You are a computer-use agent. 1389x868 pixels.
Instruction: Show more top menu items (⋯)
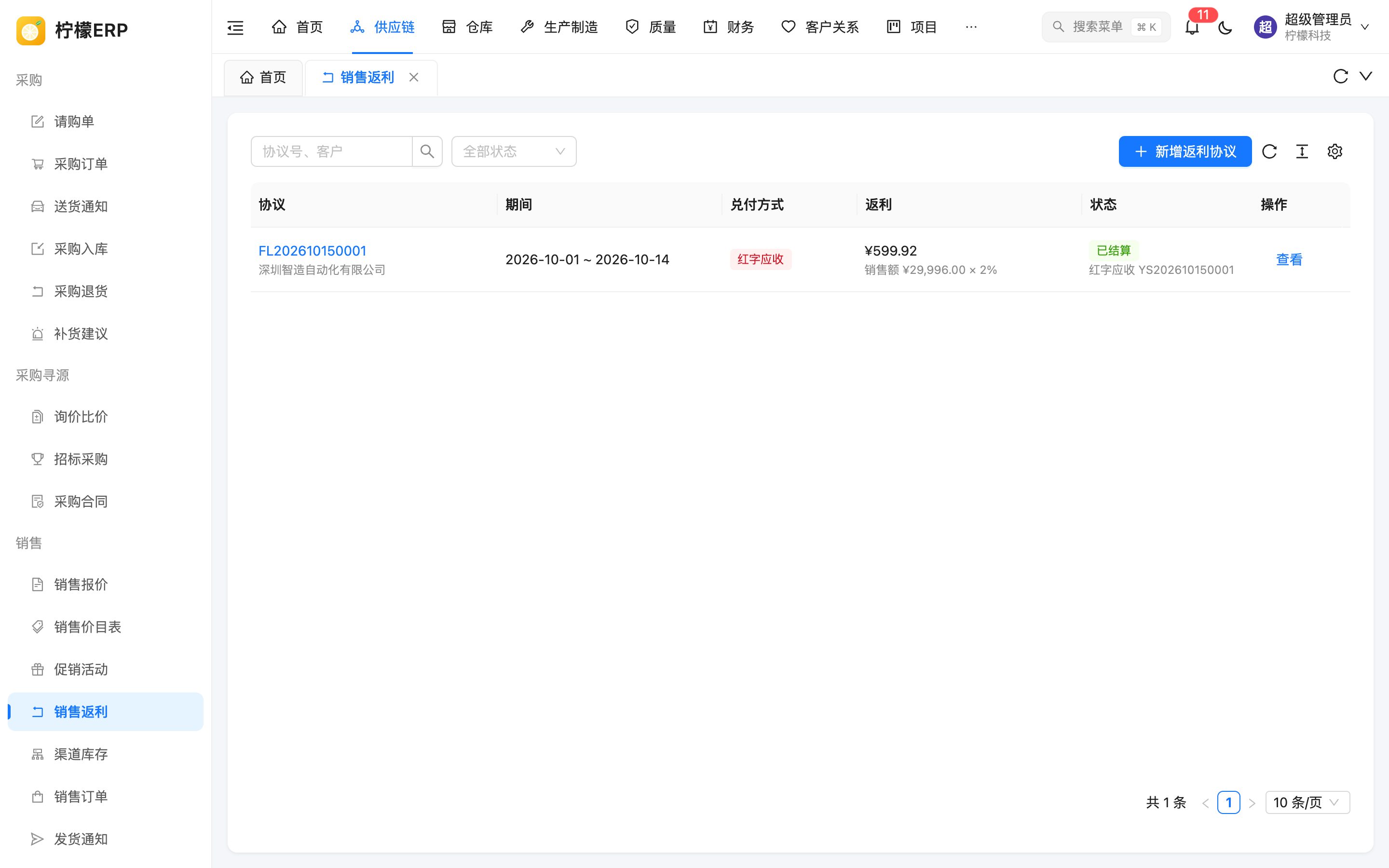coord(971,27)
